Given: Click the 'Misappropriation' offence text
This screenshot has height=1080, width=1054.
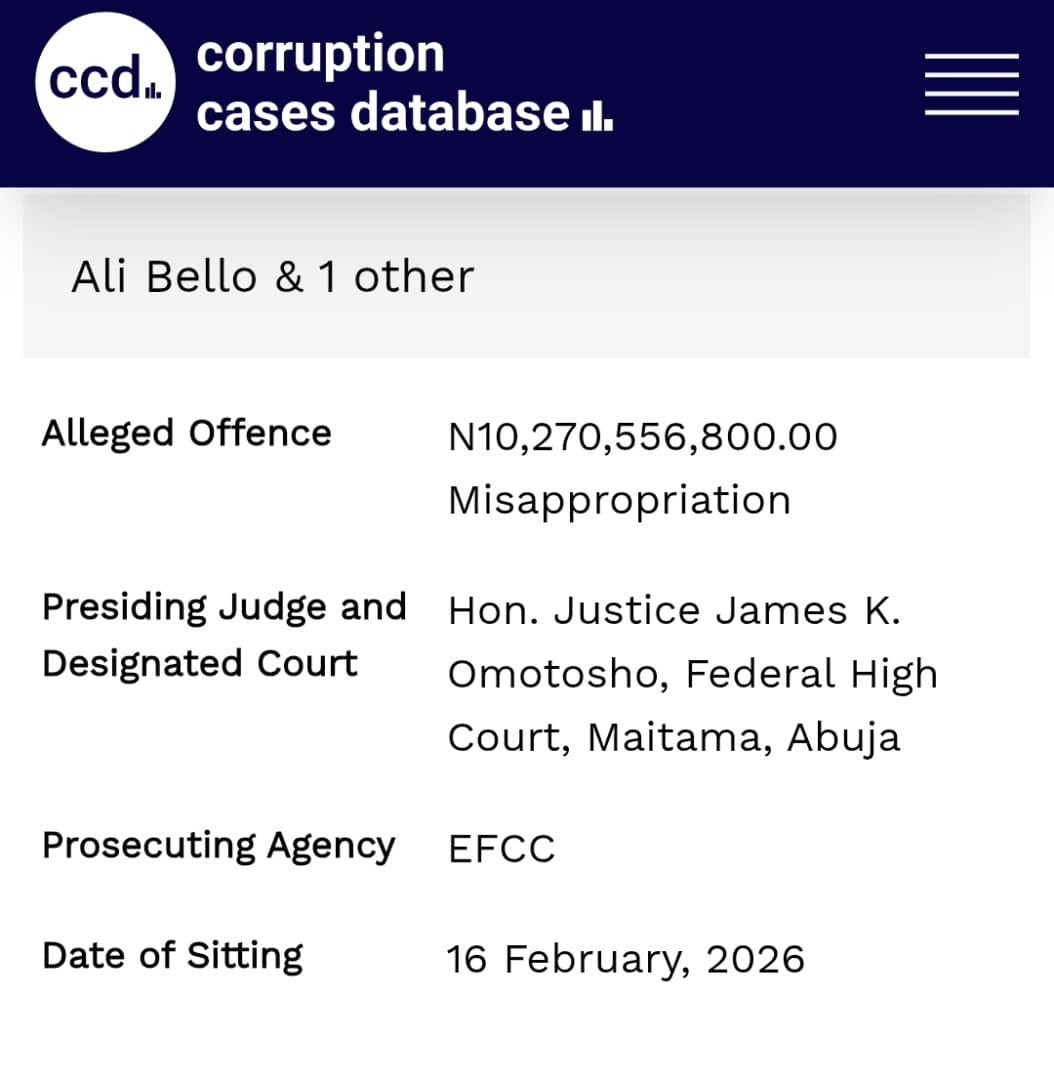Looking at the screenshot, I should [618, 500].
